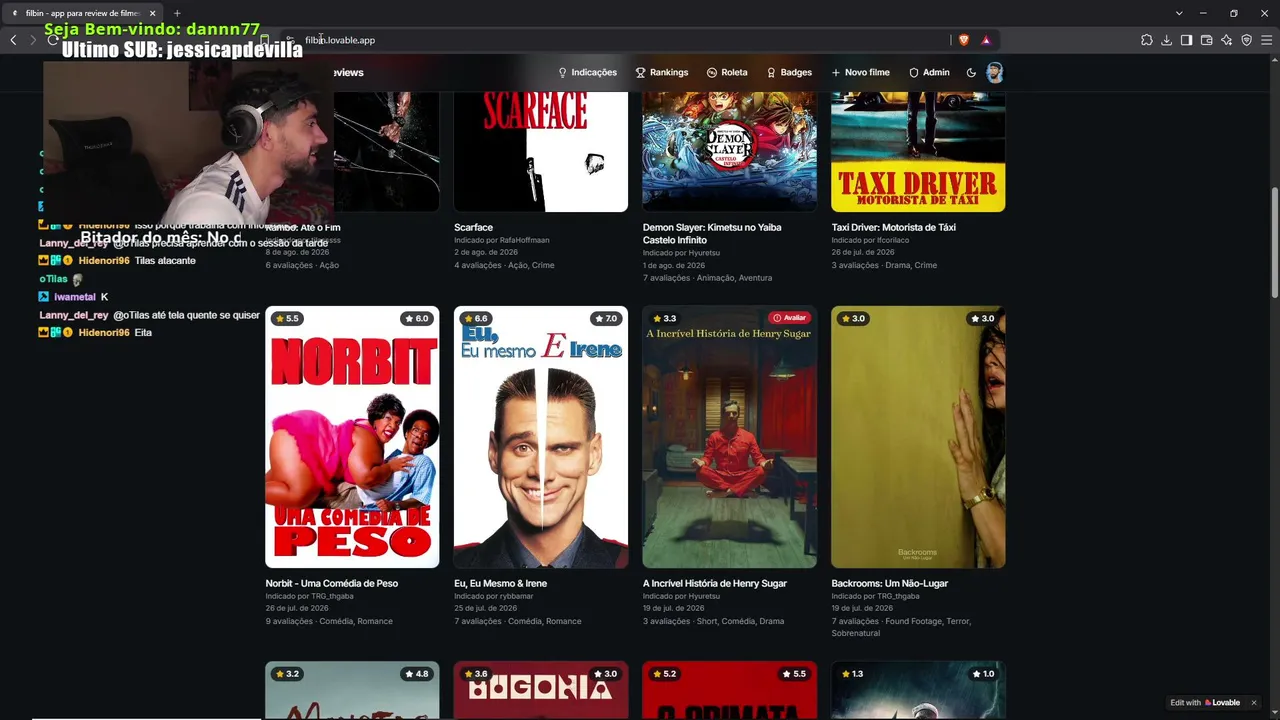
Task: Open the Admin section
Action: click(929, 72)
